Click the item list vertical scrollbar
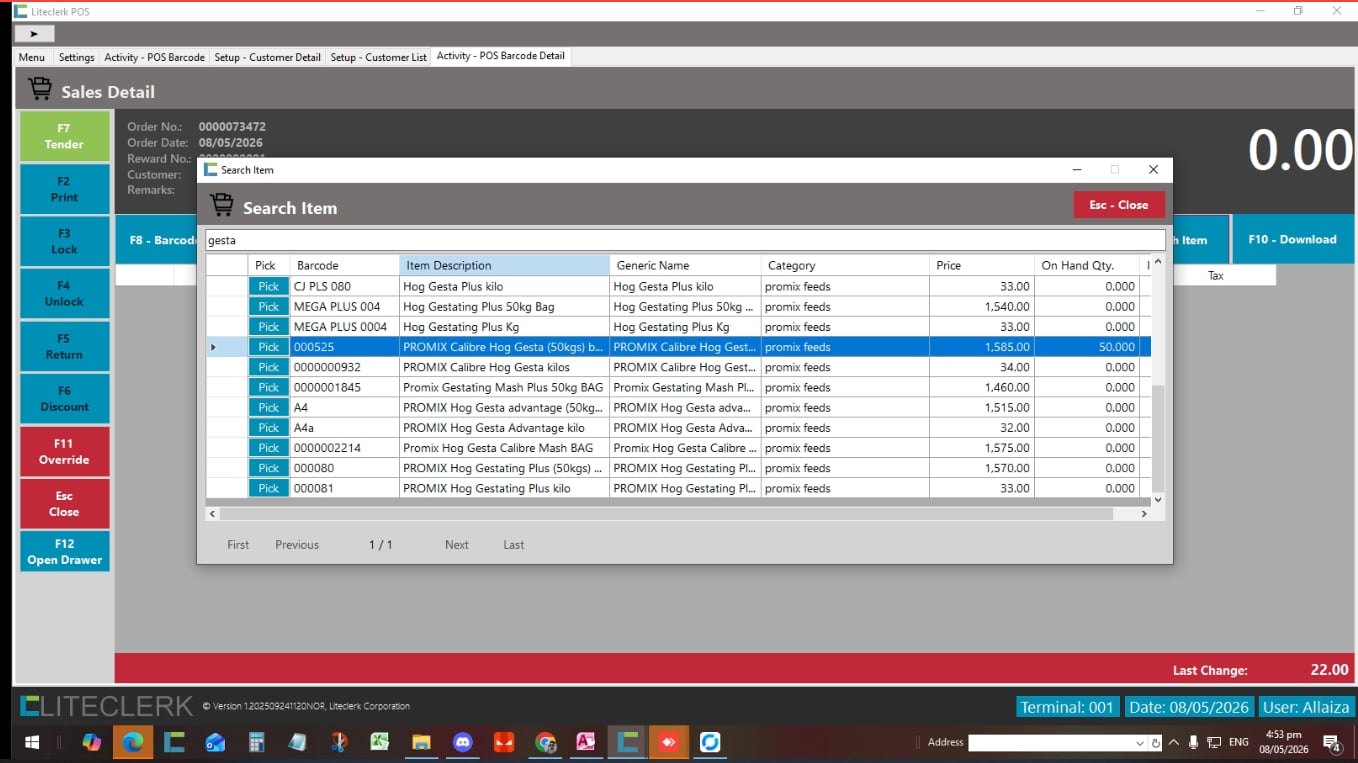This screenshot has width=1358, height=763. tap(1158, 380)
